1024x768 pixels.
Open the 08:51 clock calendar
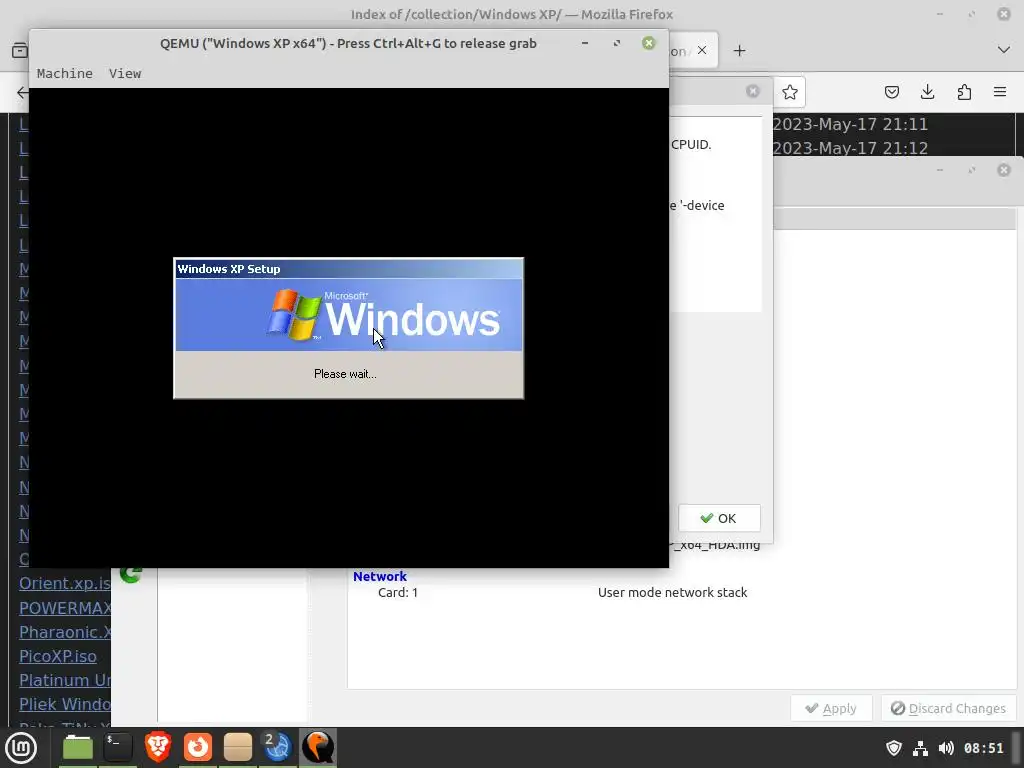(984, 748)
